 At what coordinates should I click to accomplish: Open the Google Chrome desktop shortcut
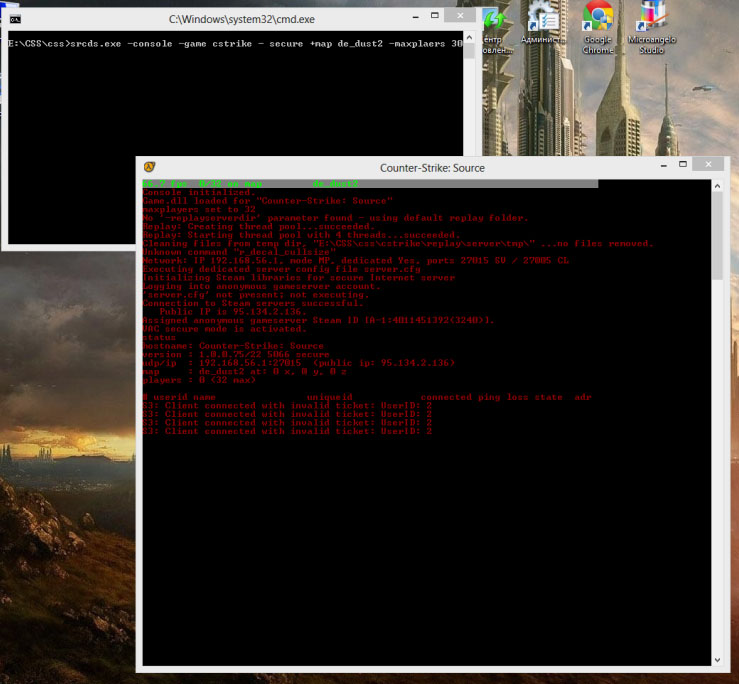[x=598, y=28]
